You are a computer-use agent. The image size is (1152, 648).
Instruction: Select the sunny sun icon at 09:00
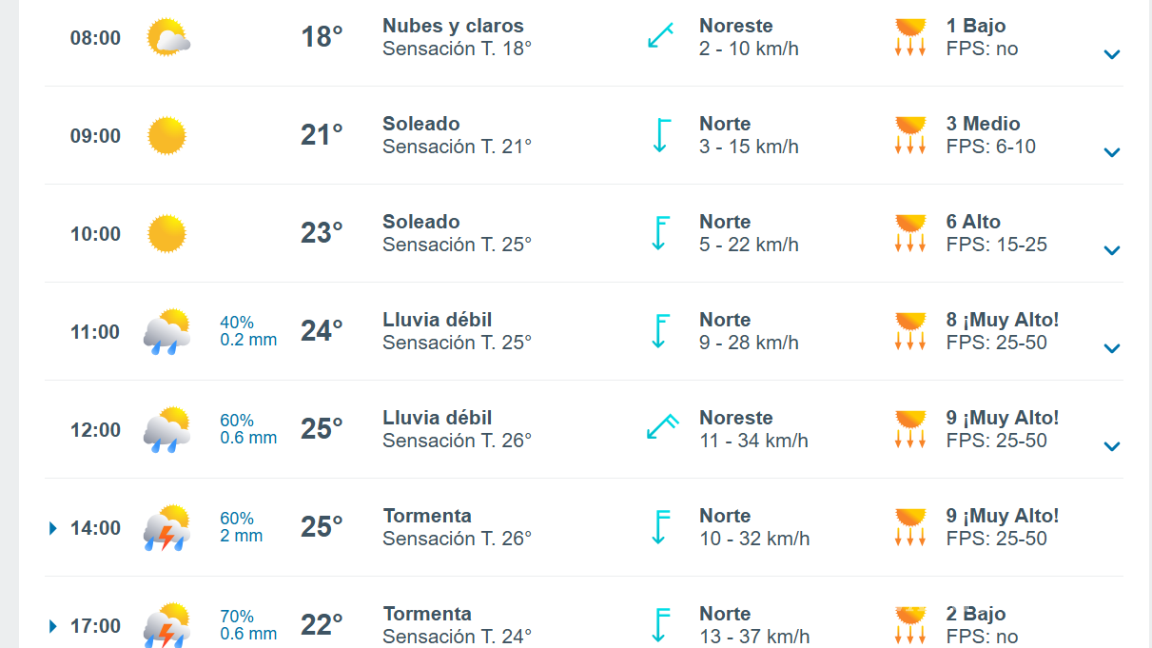(168, 135)
